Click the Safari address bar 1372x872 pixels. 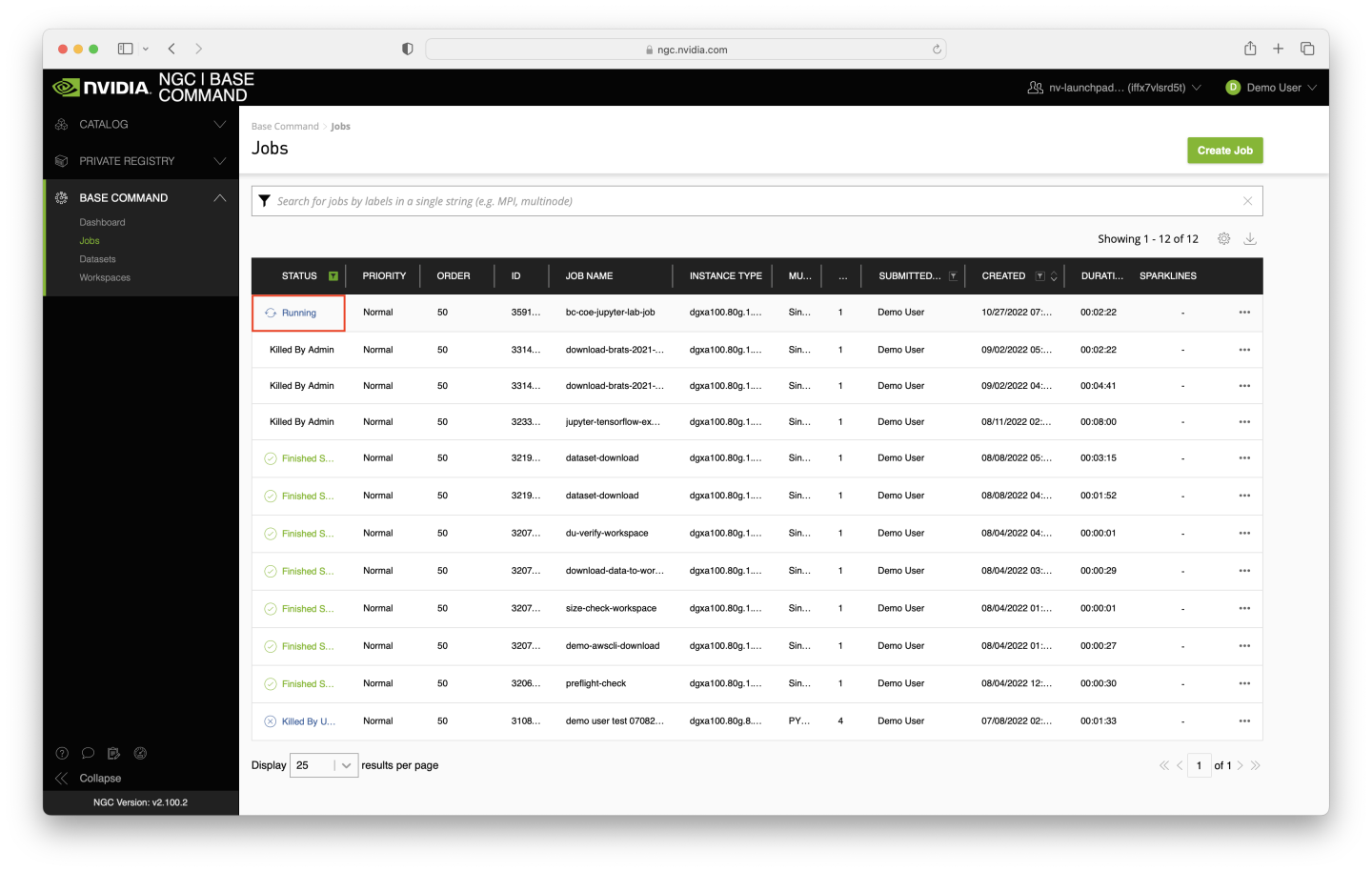pos(686,50)
